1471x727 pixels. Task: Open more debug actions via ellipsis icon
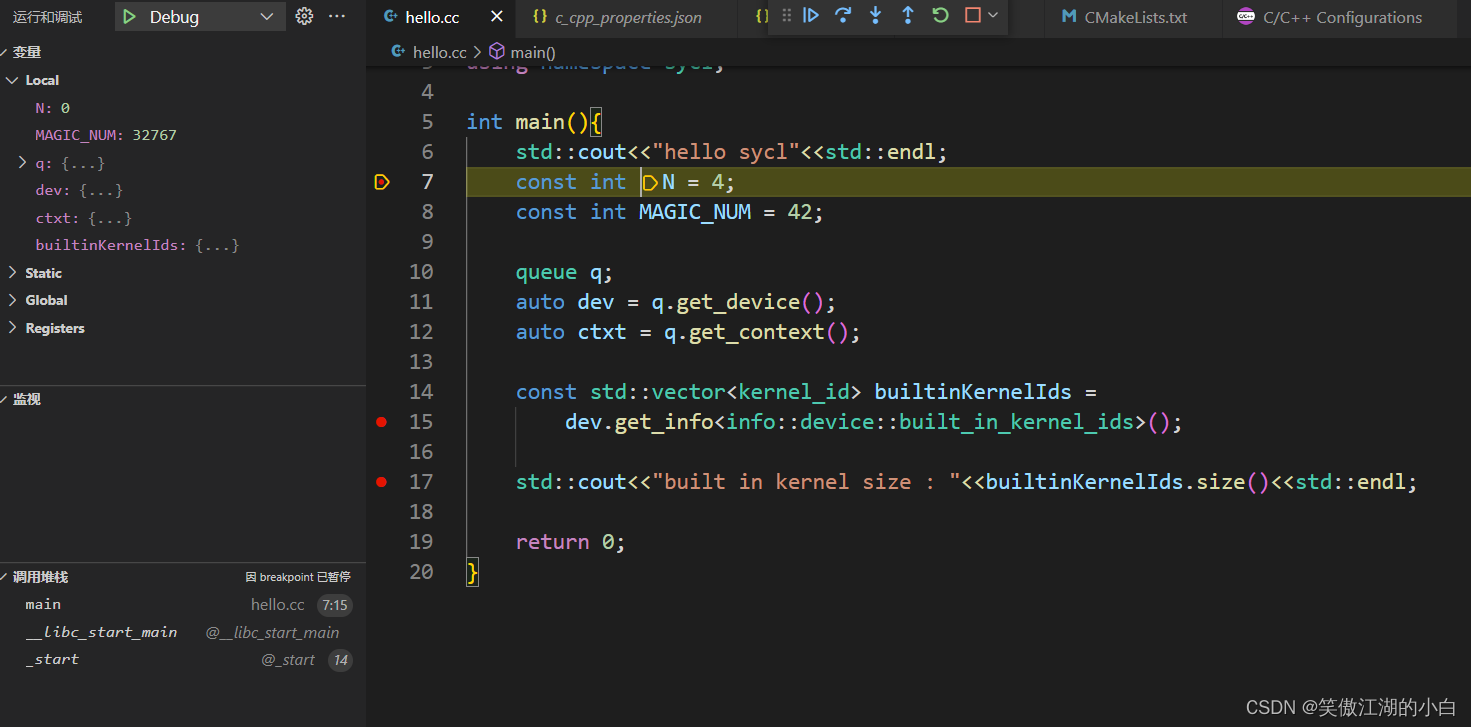[336, 16]
